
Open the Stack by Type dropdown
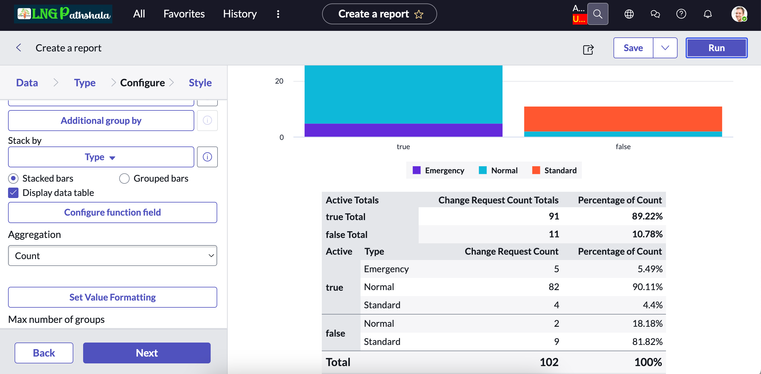[x=101, y=157]
